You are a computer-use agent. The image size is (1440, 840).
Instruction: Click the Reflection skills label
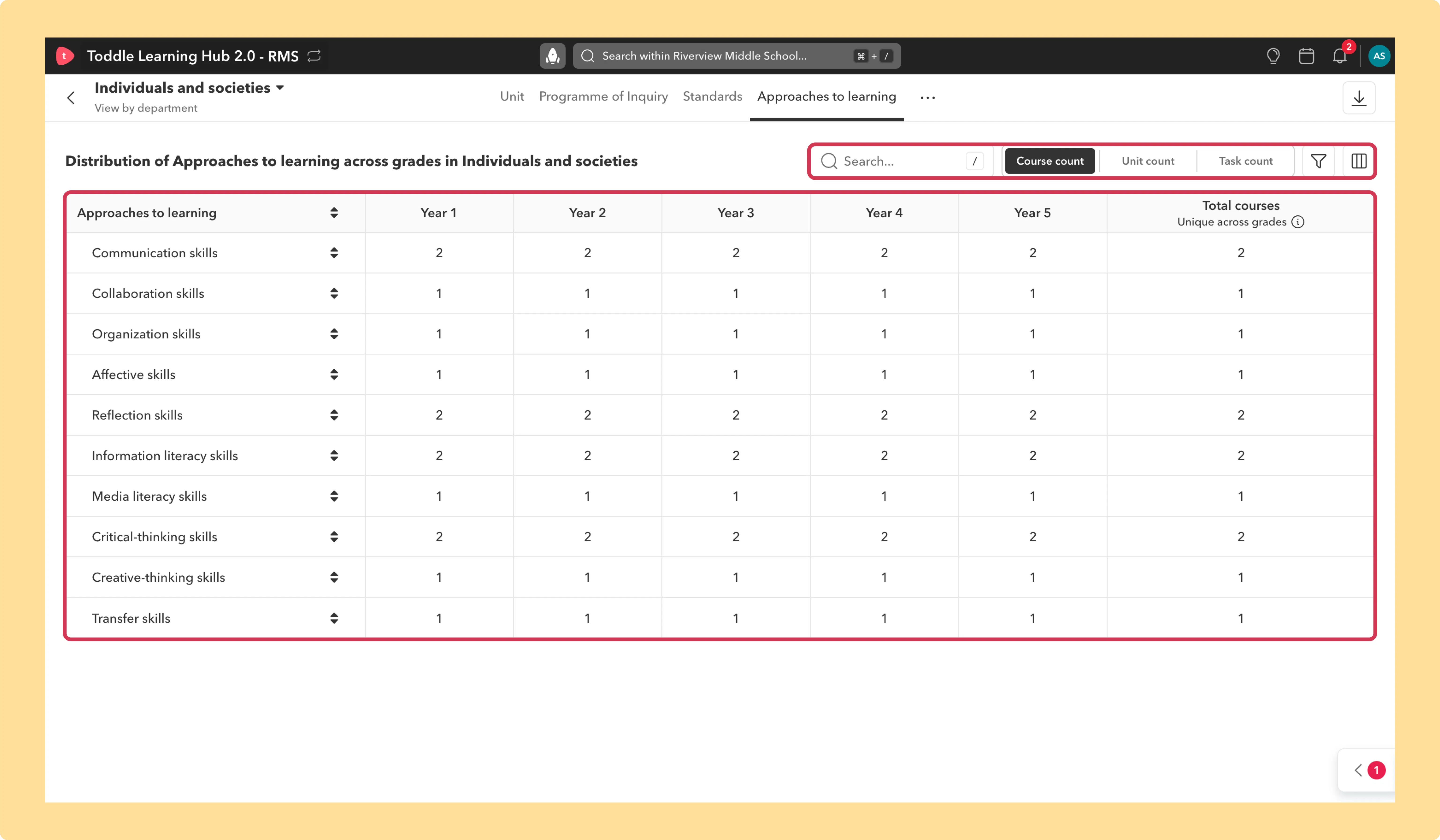137,415
